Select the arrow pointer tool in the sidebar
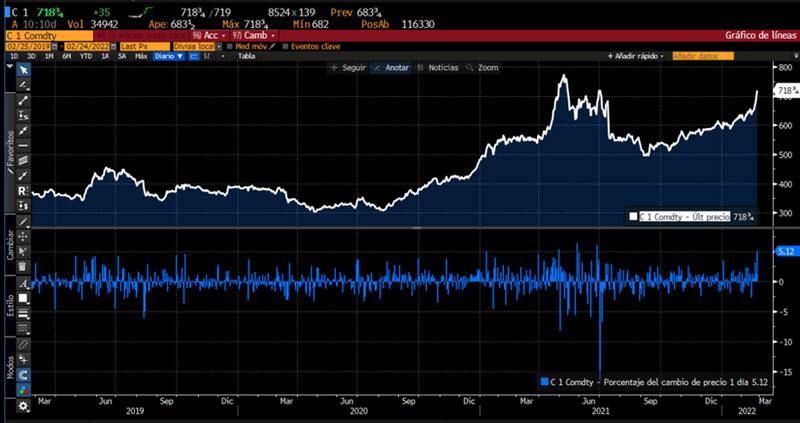 click(23, 70)
